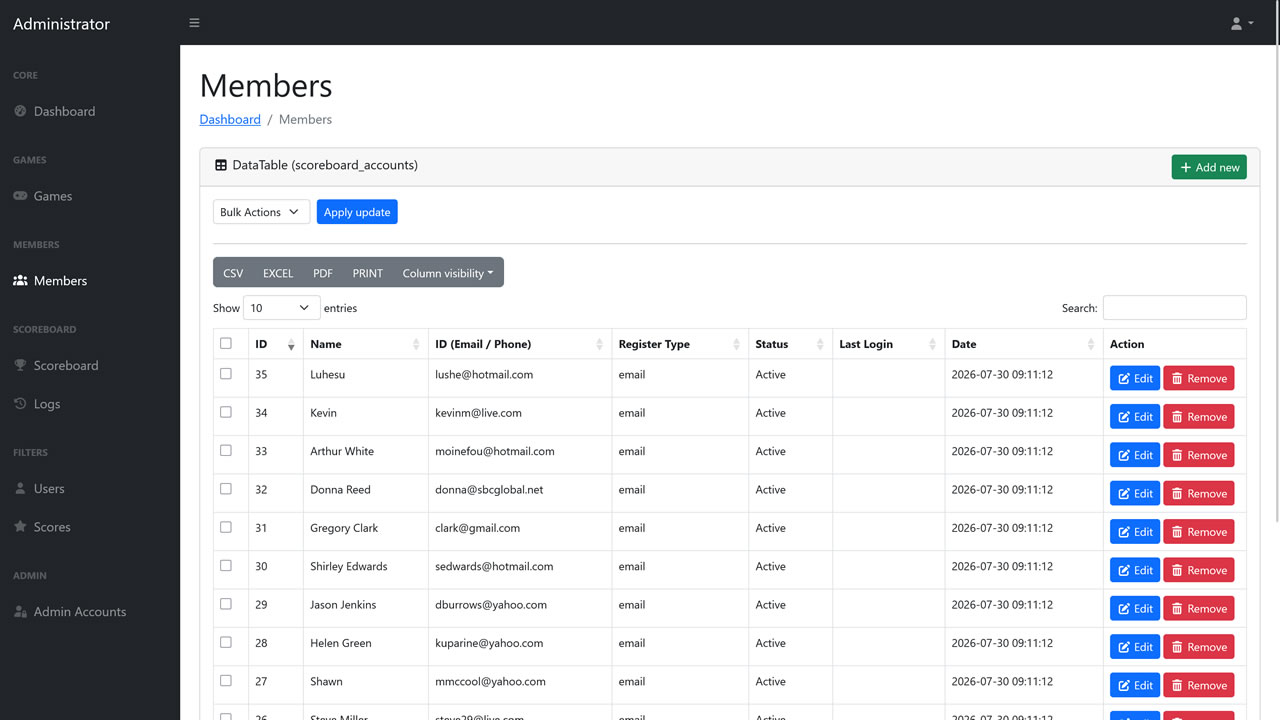This screenshot has width=1280, height=720.
Task: Open the user account menu icon
Action: coord(1242,23)
